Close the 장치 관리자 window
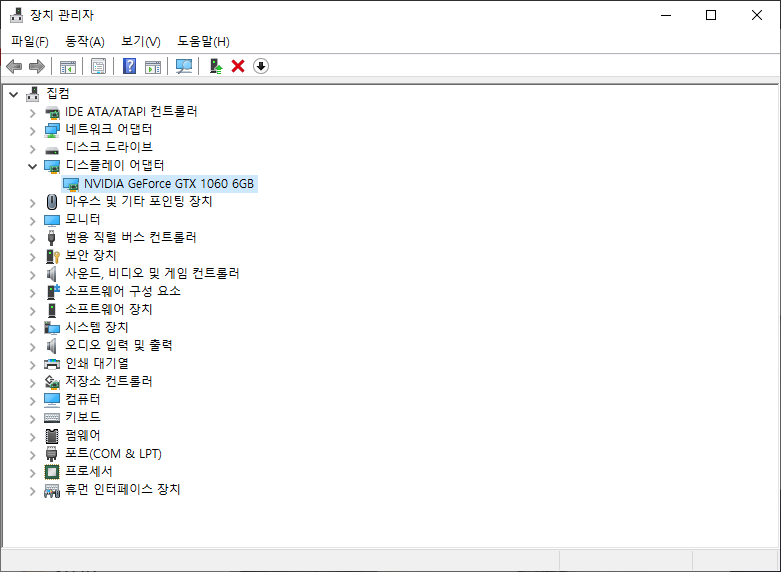781x572 pixels. tap(757, 15)
